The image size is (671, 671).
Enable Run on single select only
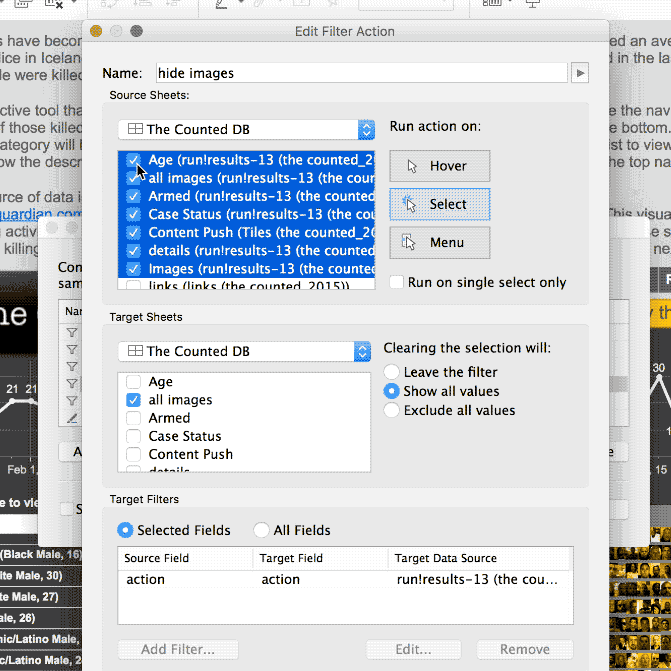[397, 282]
